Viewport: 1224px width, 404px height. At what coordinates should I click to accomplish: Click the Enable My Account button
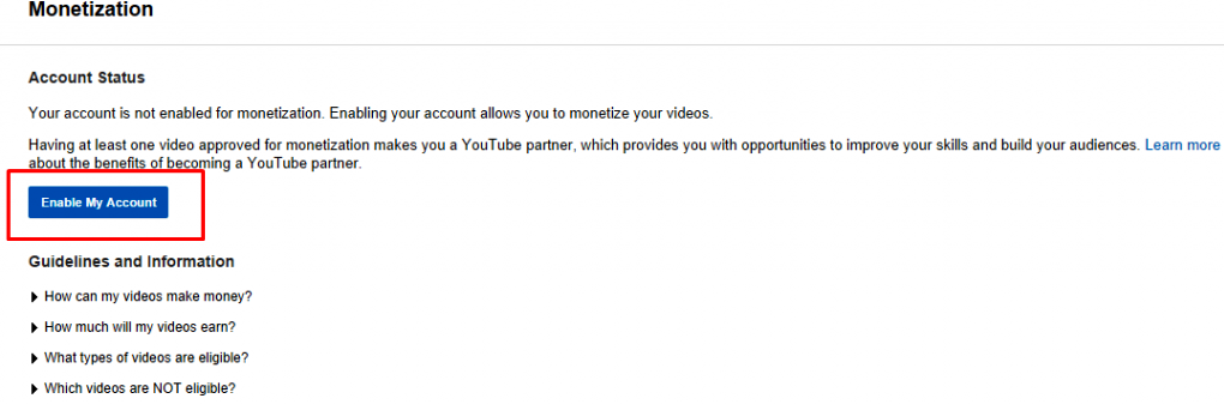98,202
